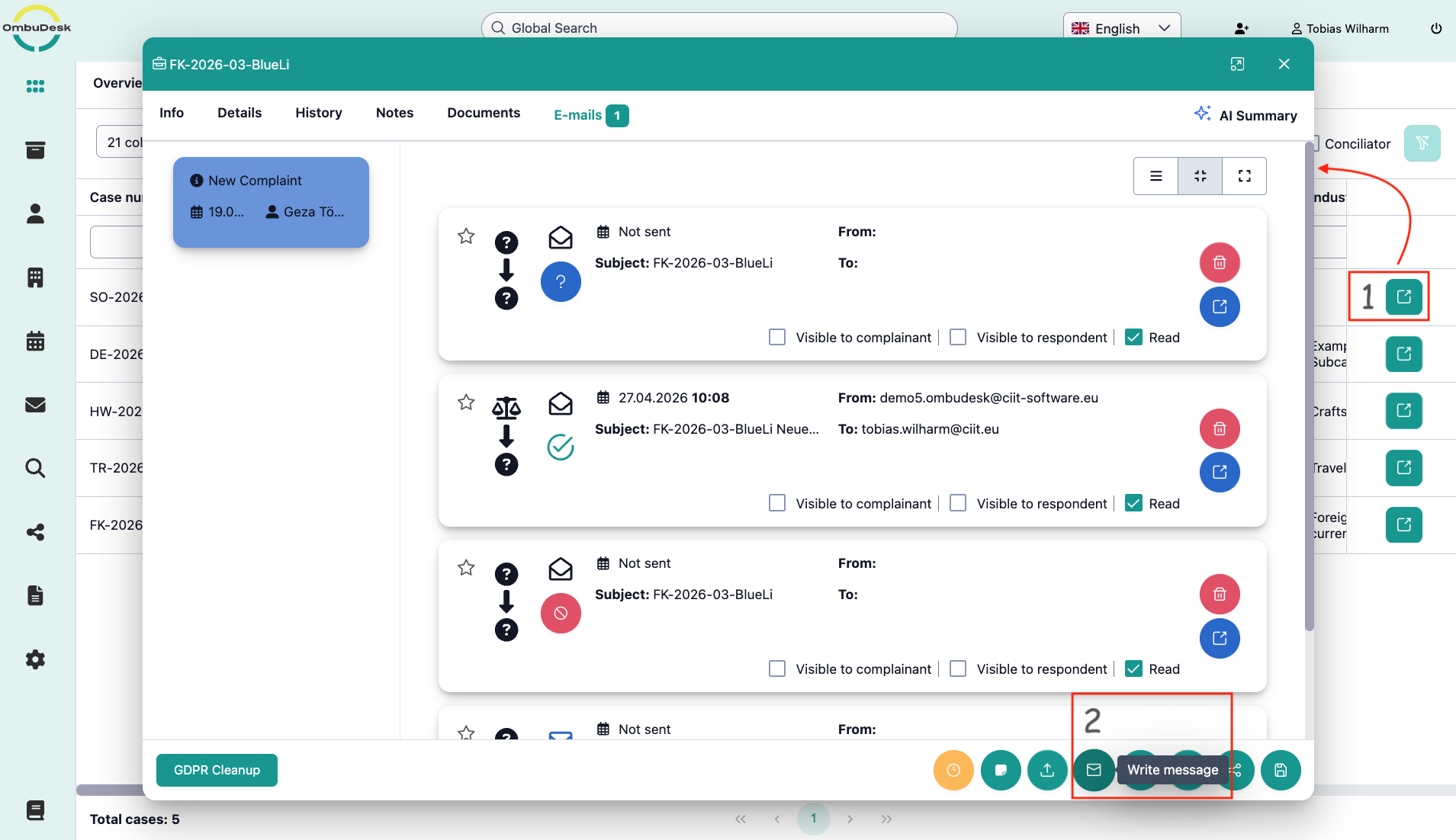This screenshot has height=840, width=1456.
Task: Switch to the Documents tab
Action: click(x=484, y=113)
